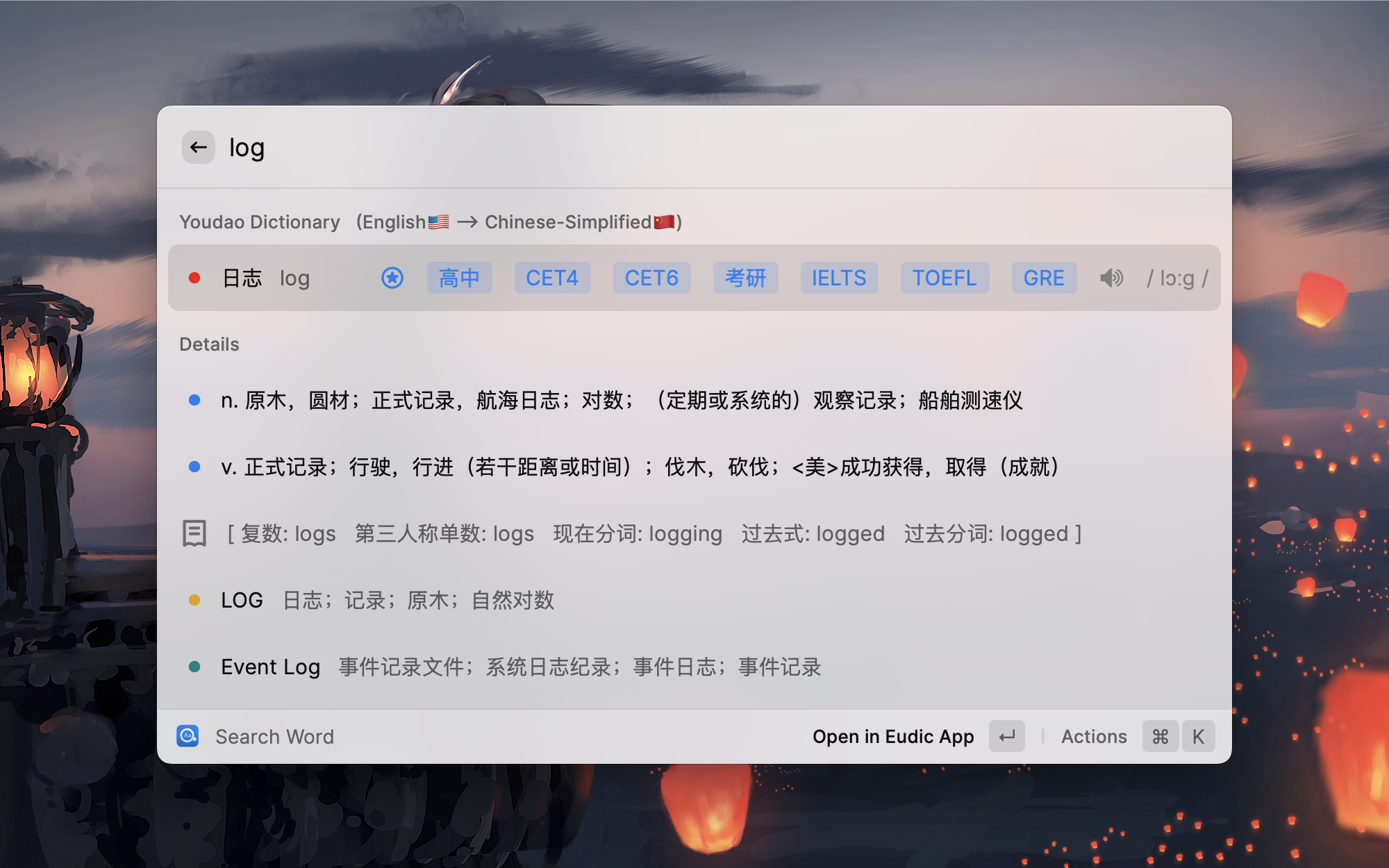The image size is (1389, 868).
Task: Click the Search Word input field
Action: point(275,736)
